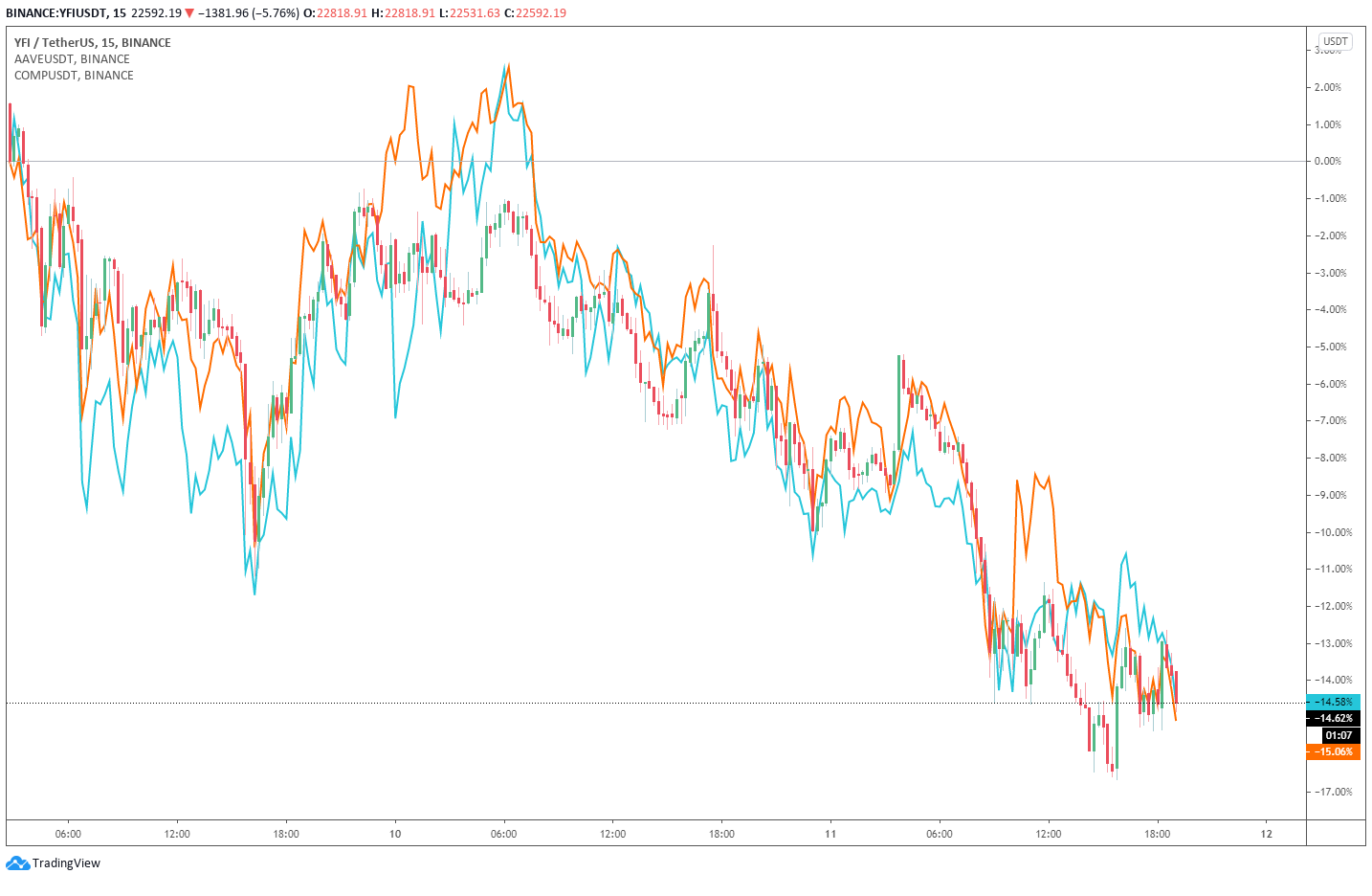Viewport: 1372px width, 896px height.
Task: Click the high value H:22818.91
Action: pos(403,13)
